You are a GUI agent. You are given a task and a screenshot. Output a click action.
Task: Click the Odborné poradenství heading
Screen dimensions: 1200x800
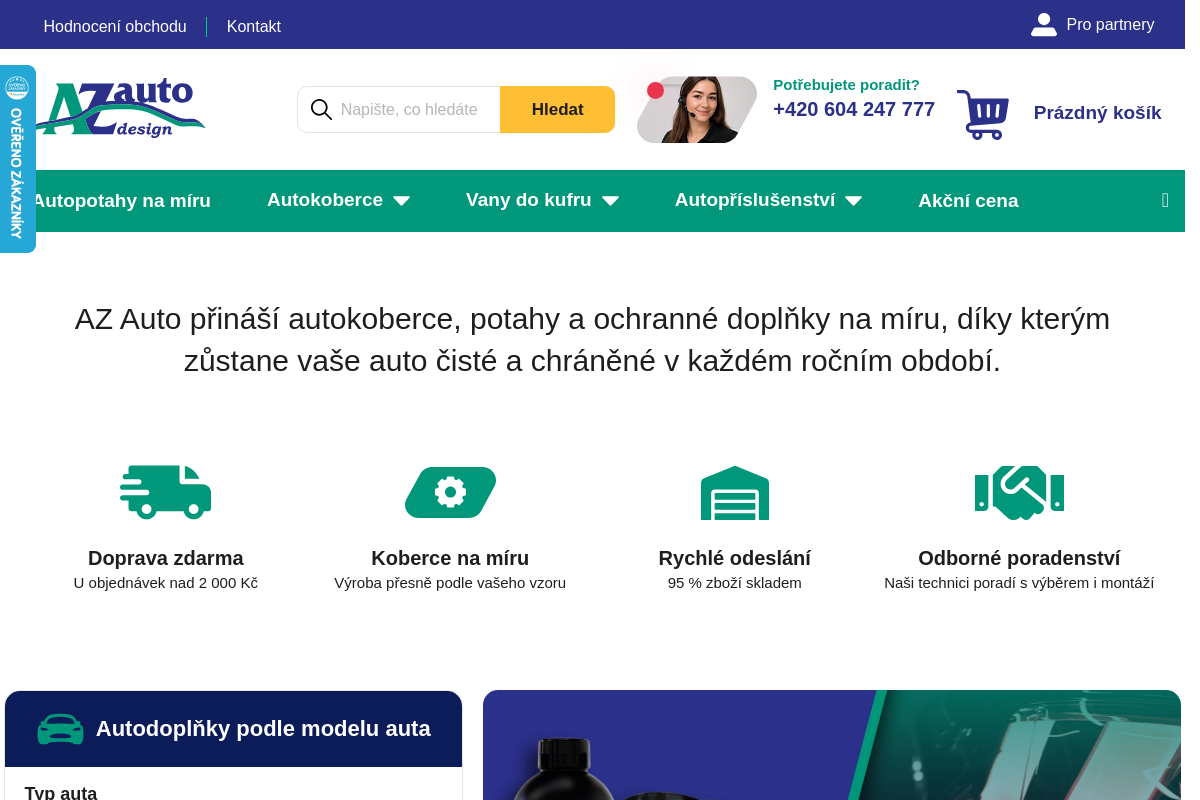coord(1019,558)
